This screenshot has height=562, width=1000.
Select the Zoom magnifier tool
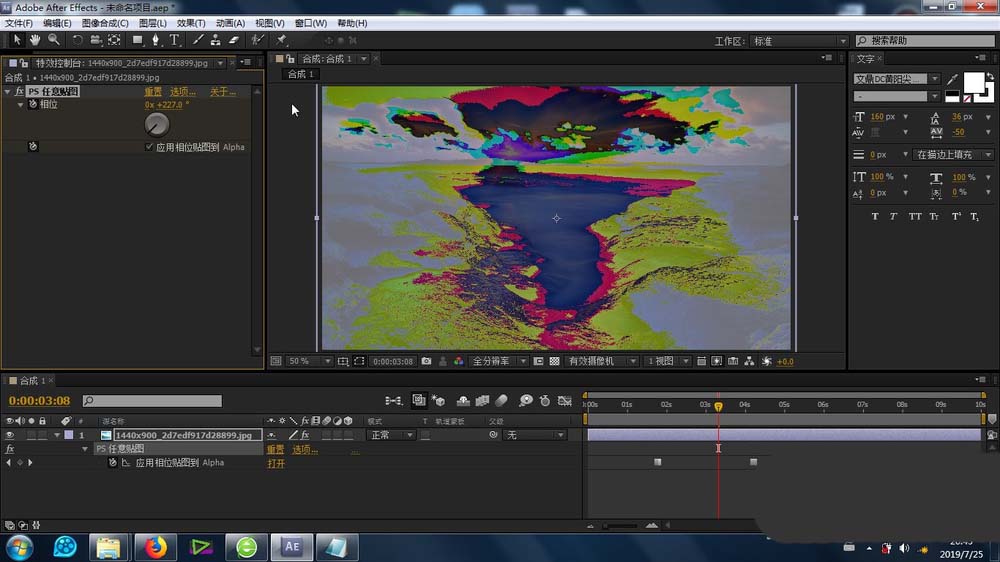[53, 40]
